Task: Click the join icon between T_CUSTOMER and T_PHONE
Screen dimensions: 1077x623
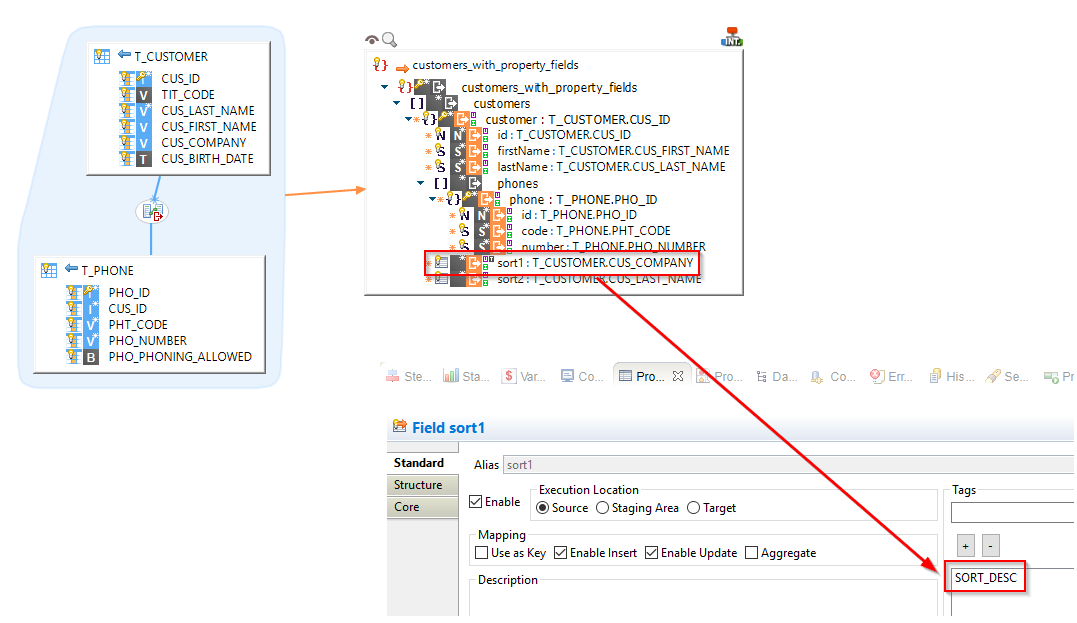Action: click(152, 211)
